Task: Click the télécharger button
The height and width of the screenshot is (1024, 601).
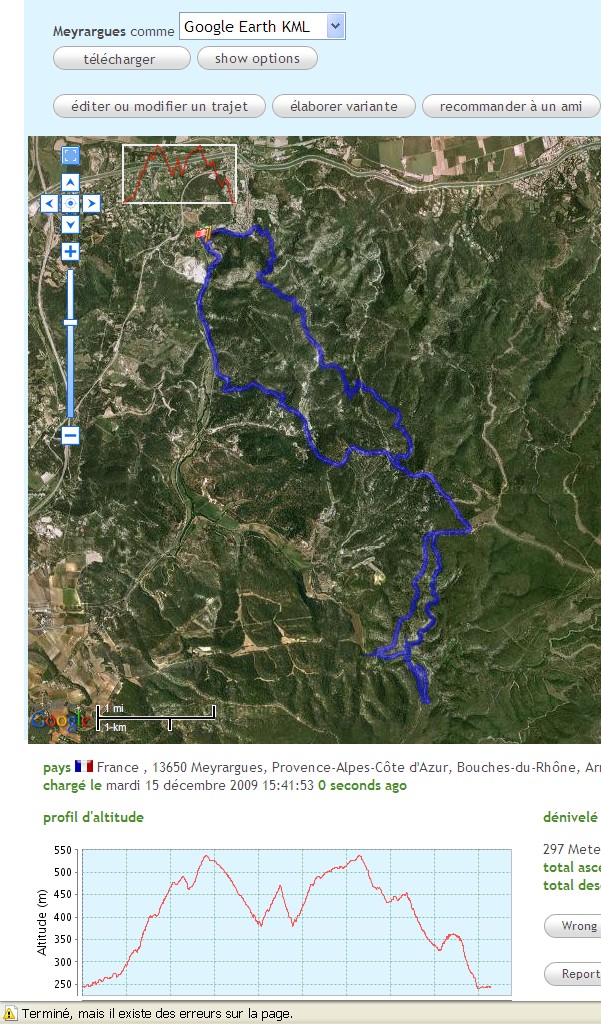Action: (x=122, y=58)
